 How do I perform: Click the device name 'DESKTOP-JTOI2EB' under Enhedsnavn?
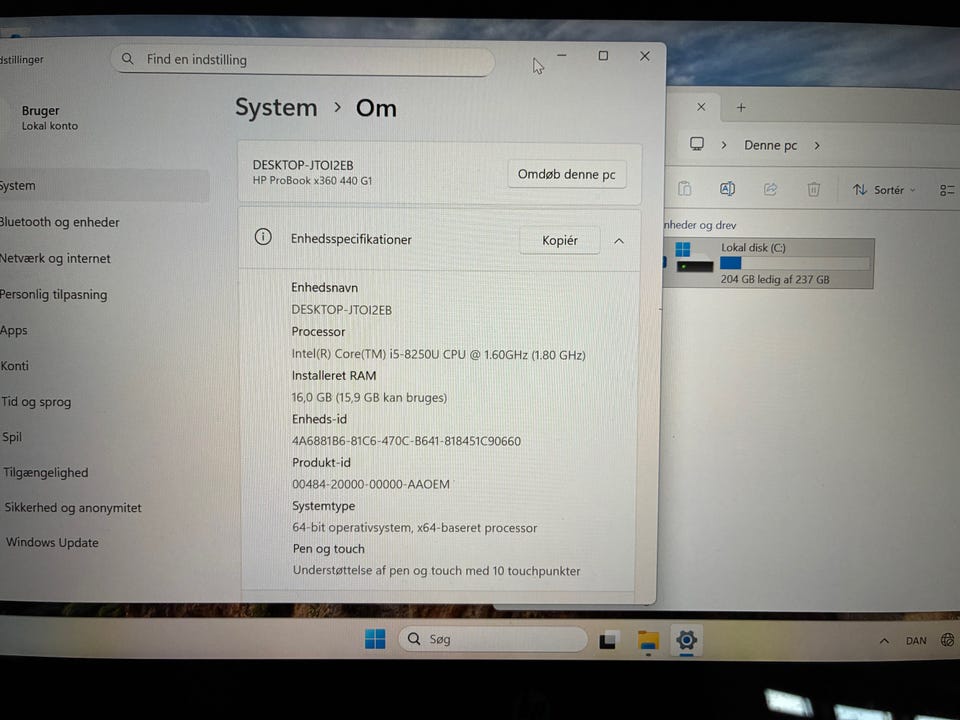342,310
